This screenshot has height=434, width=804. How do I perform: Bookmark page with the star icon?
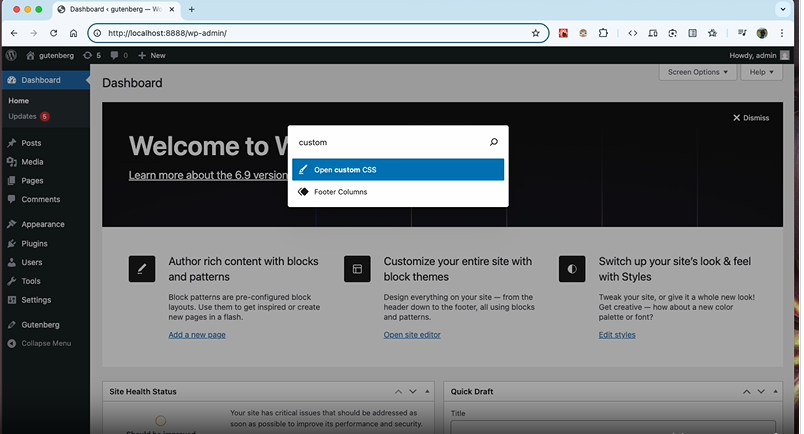coord(535,33)
